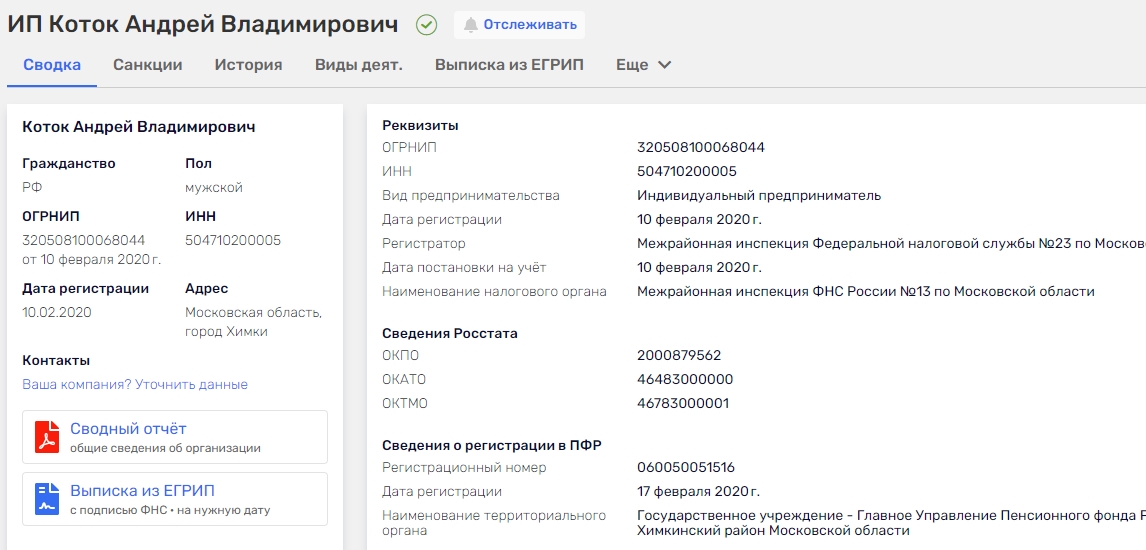
Task: Go to the История tab
Action: click(248, 65)
